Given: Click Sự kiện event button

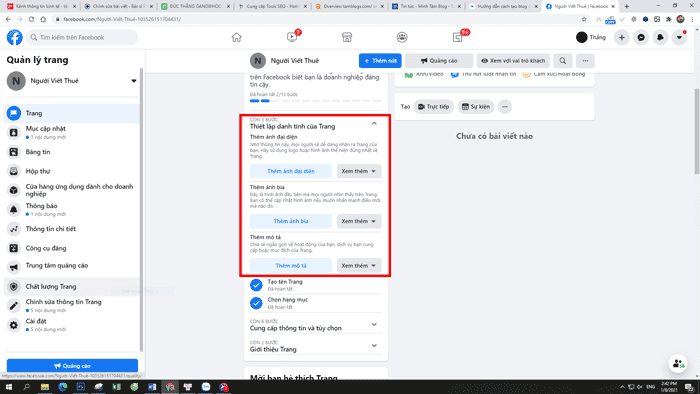Looking at the screenshot, I should click(475, 107).
